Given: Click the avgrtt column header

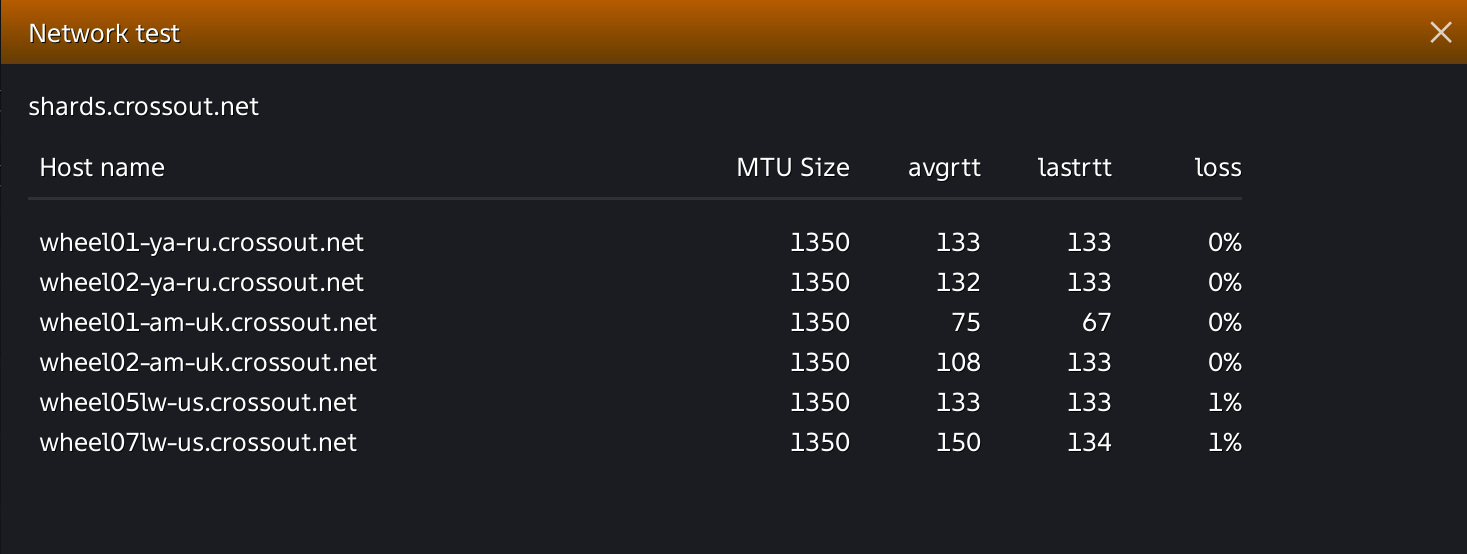Looking at the screenshot, I should [945, 168].
